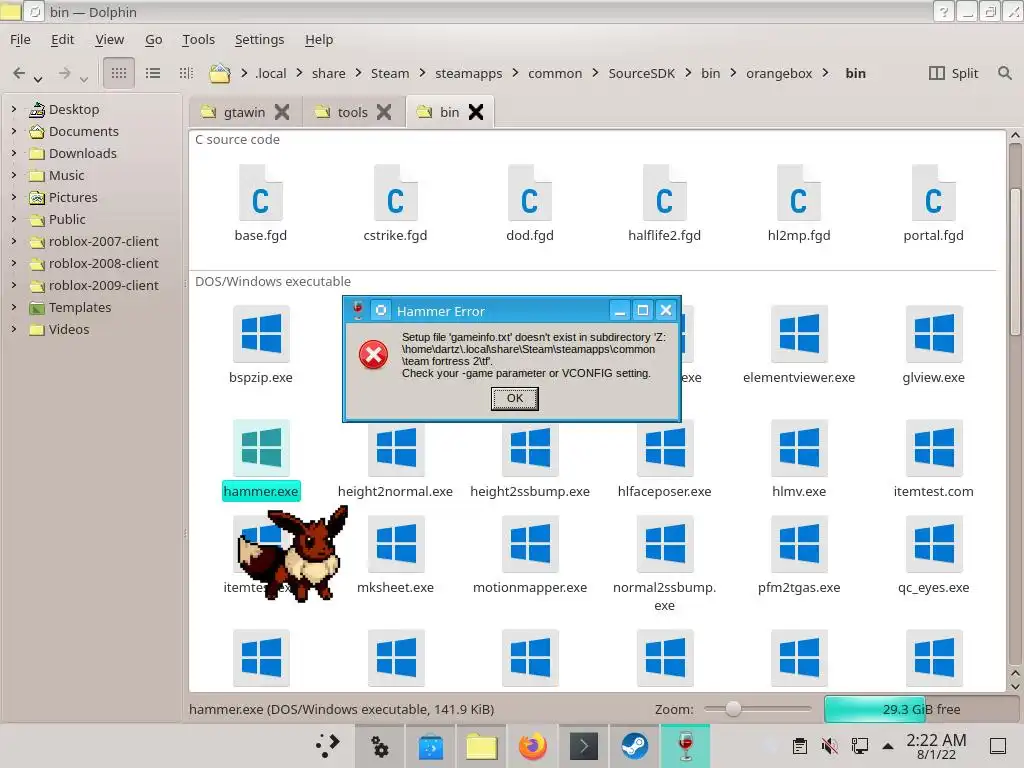Select the cstrike.fgd file icon
This screenshot has width=1024, height=768.
coord(395,193)
